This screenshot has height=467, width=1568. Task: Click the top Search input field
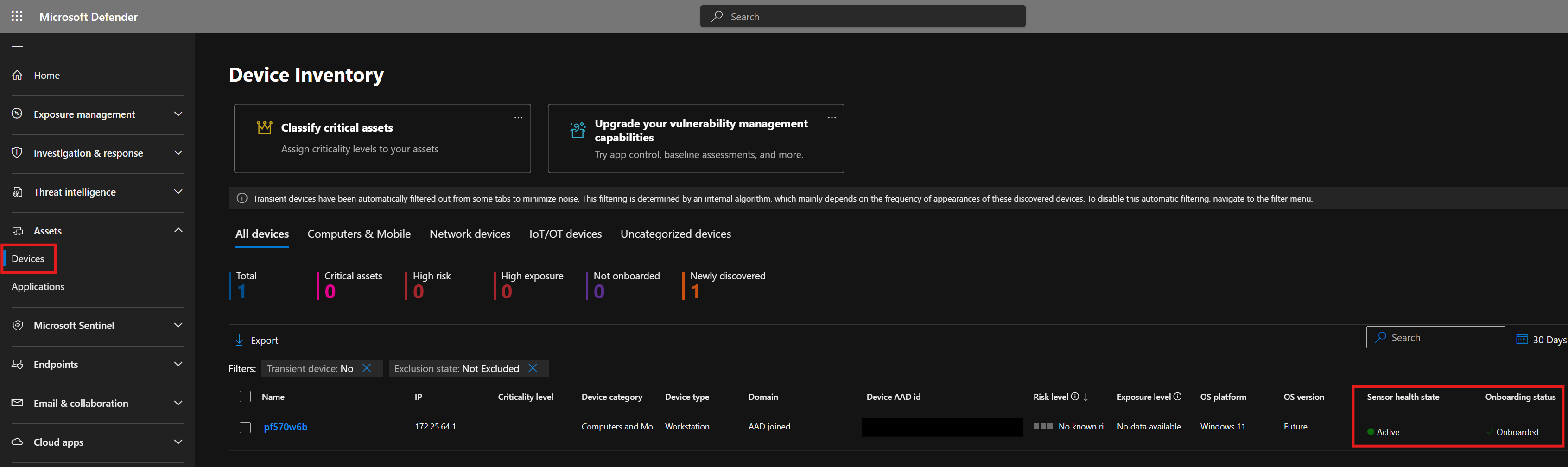863,16
